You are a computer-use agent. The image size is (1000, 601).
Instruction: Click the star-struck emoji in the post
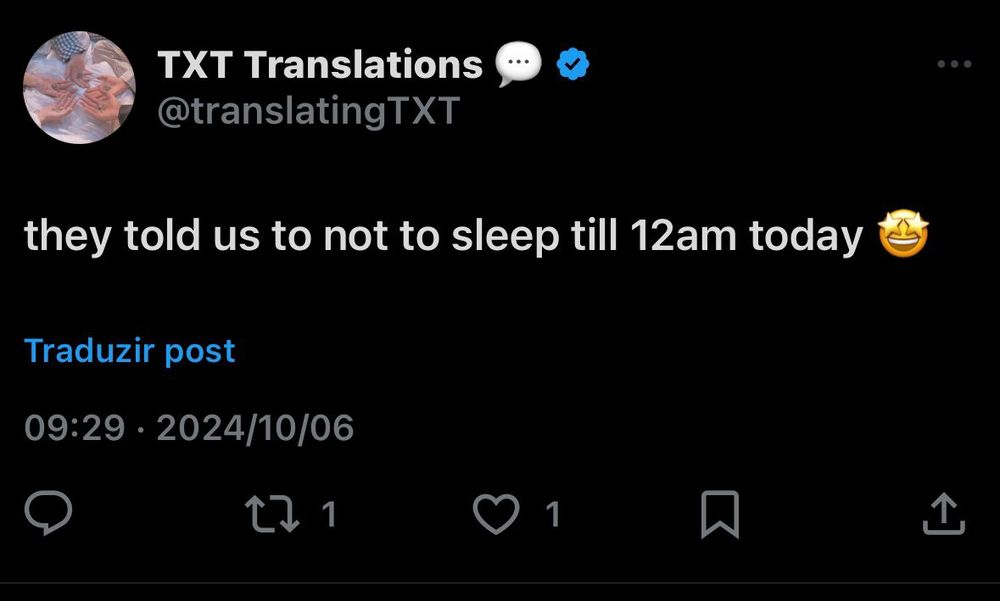pyautogui.click(x=903, y=236)
